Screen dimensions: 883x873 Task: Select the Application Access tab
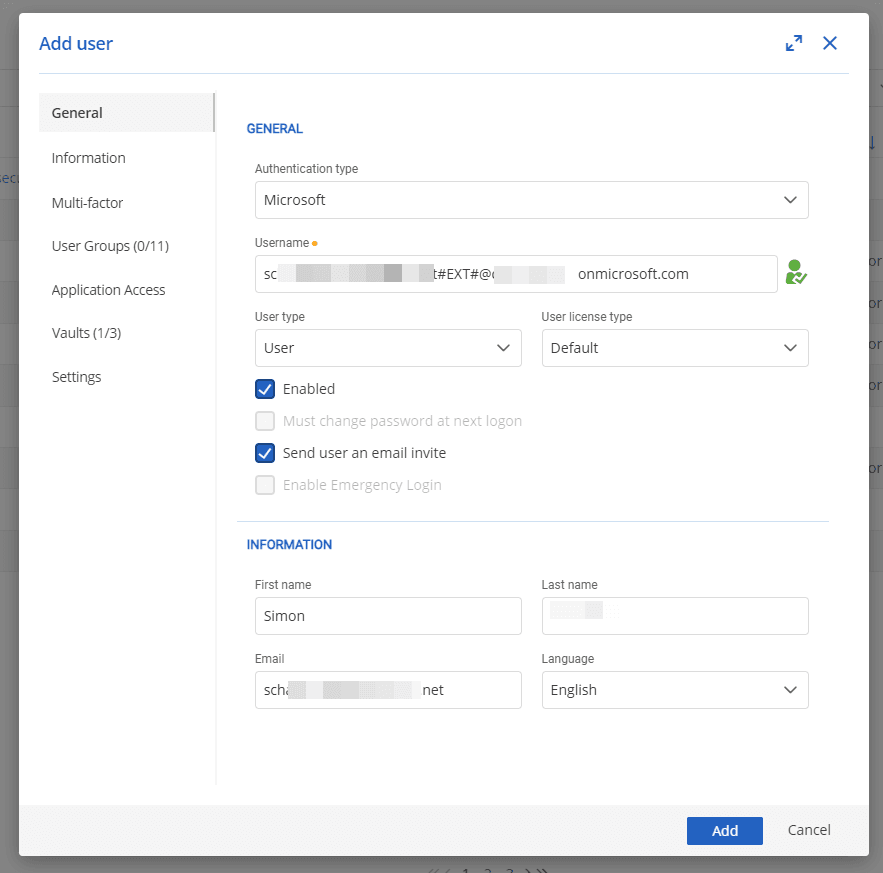point(109,290)
